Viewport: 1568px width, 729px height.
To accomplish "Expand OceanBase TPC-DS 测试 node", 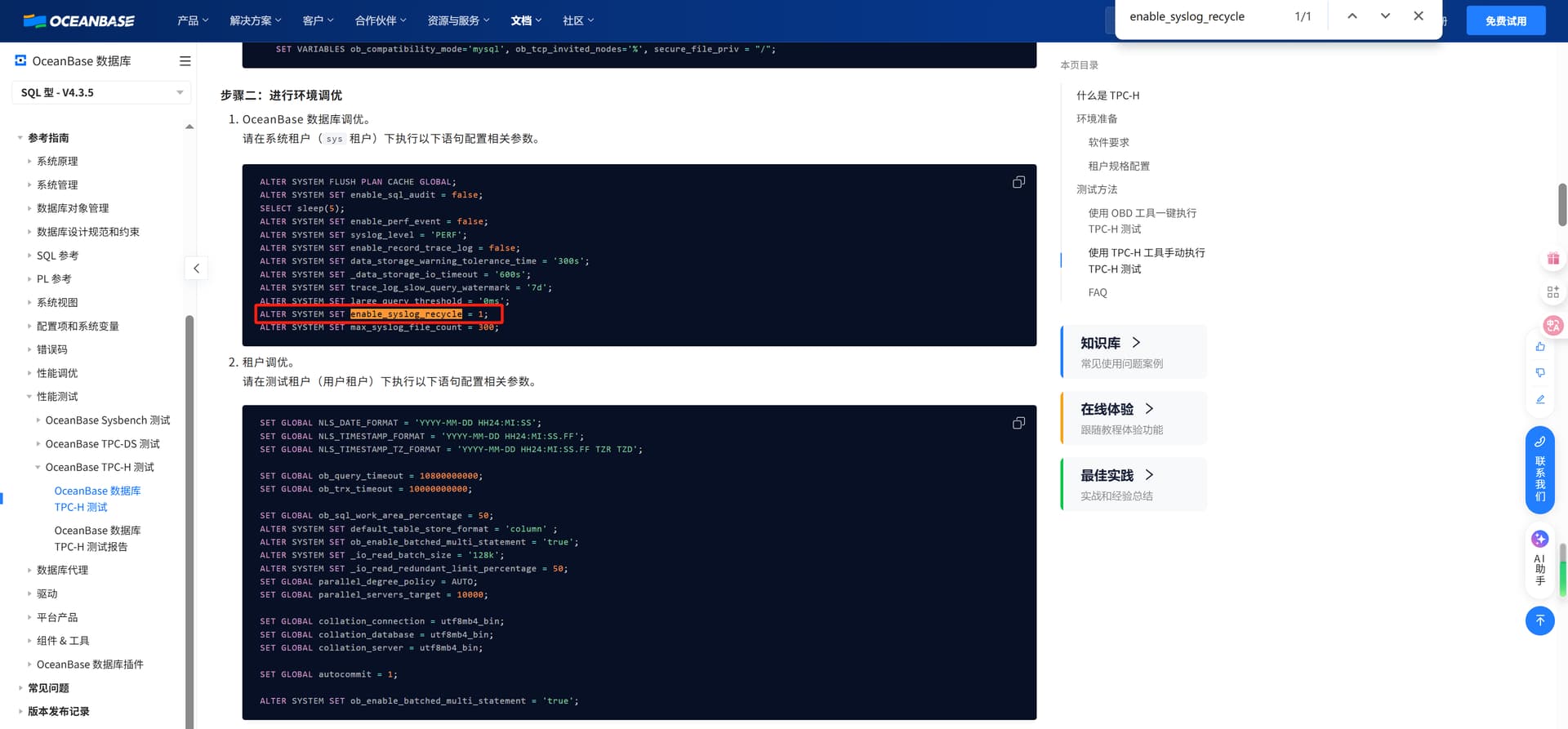I will coord(38,444).
